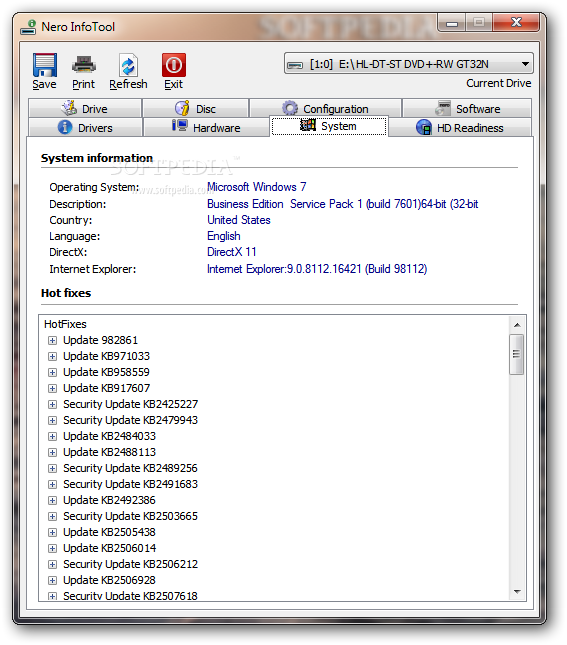Click the hot fixes scrollbar down arrow

click(x=517, y=592)
